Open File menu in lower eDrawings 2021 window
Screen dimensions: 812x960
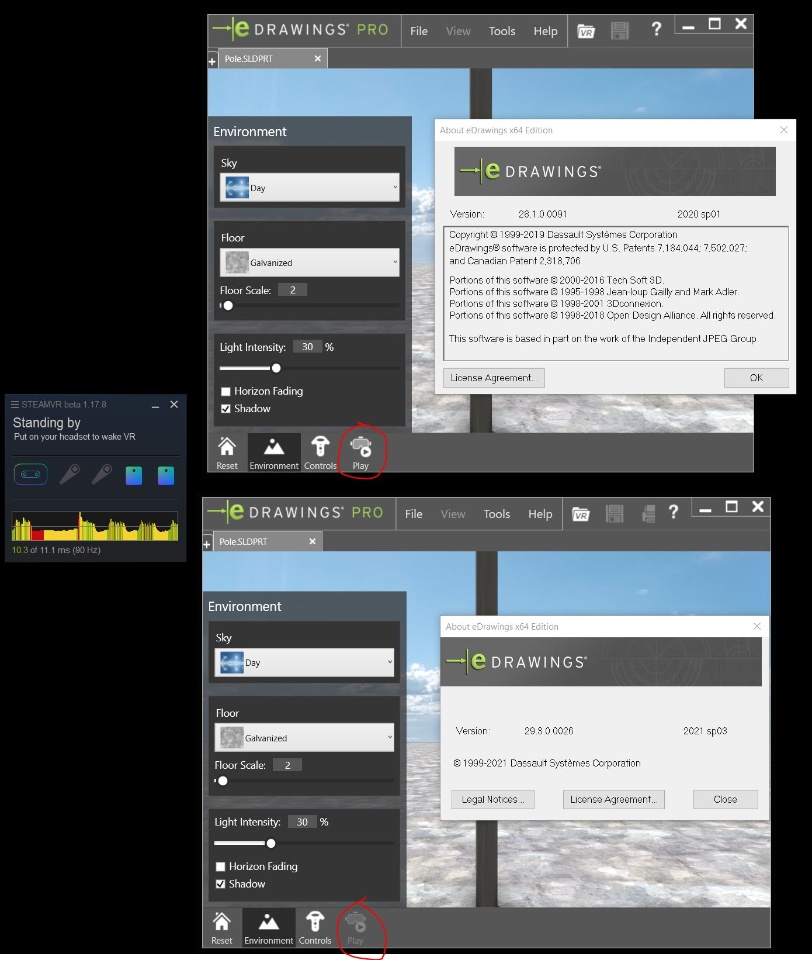tap(413, 514)
